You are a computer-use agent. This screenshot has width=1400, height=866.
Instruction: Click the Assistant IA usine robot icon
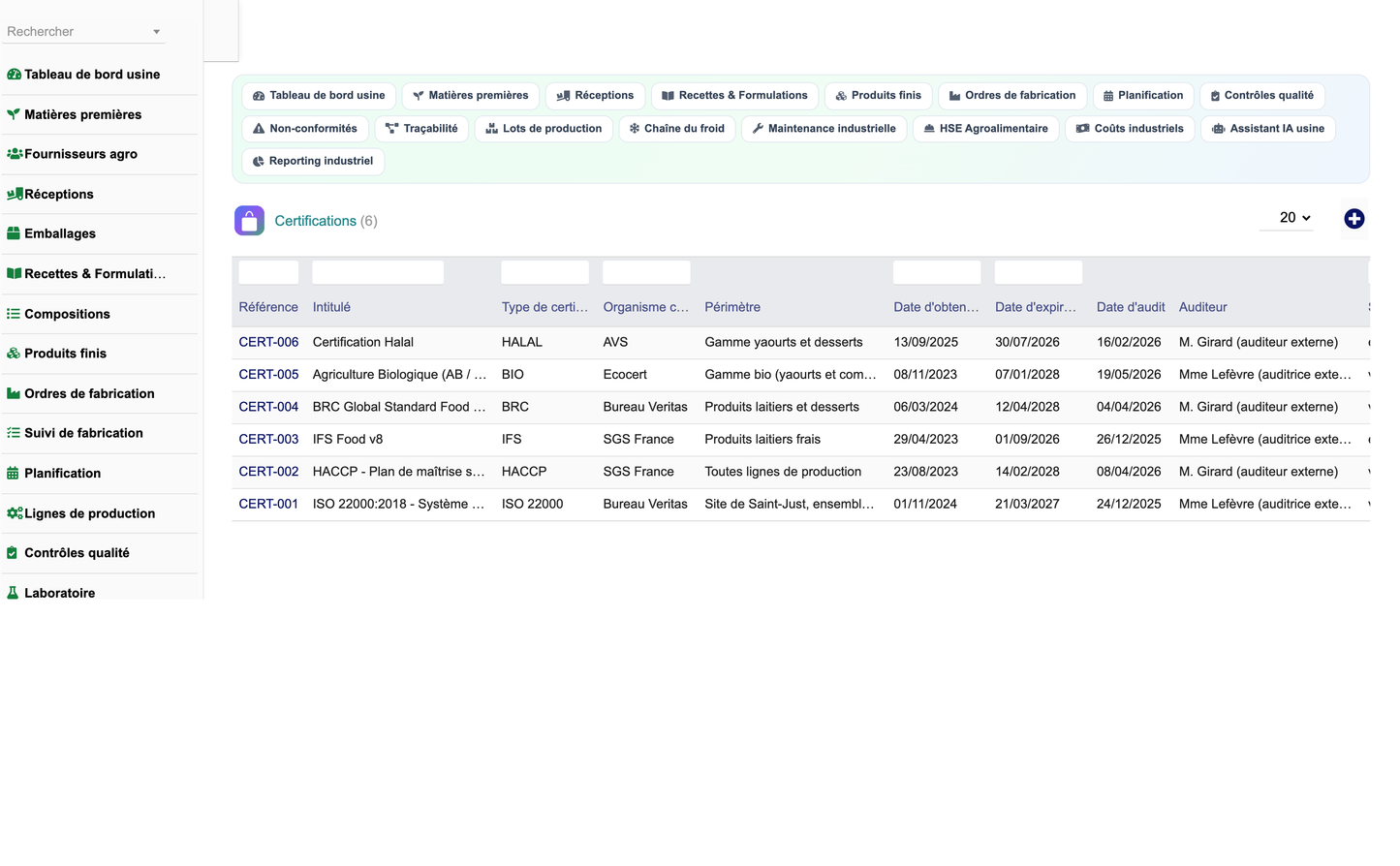point(1219,129)
